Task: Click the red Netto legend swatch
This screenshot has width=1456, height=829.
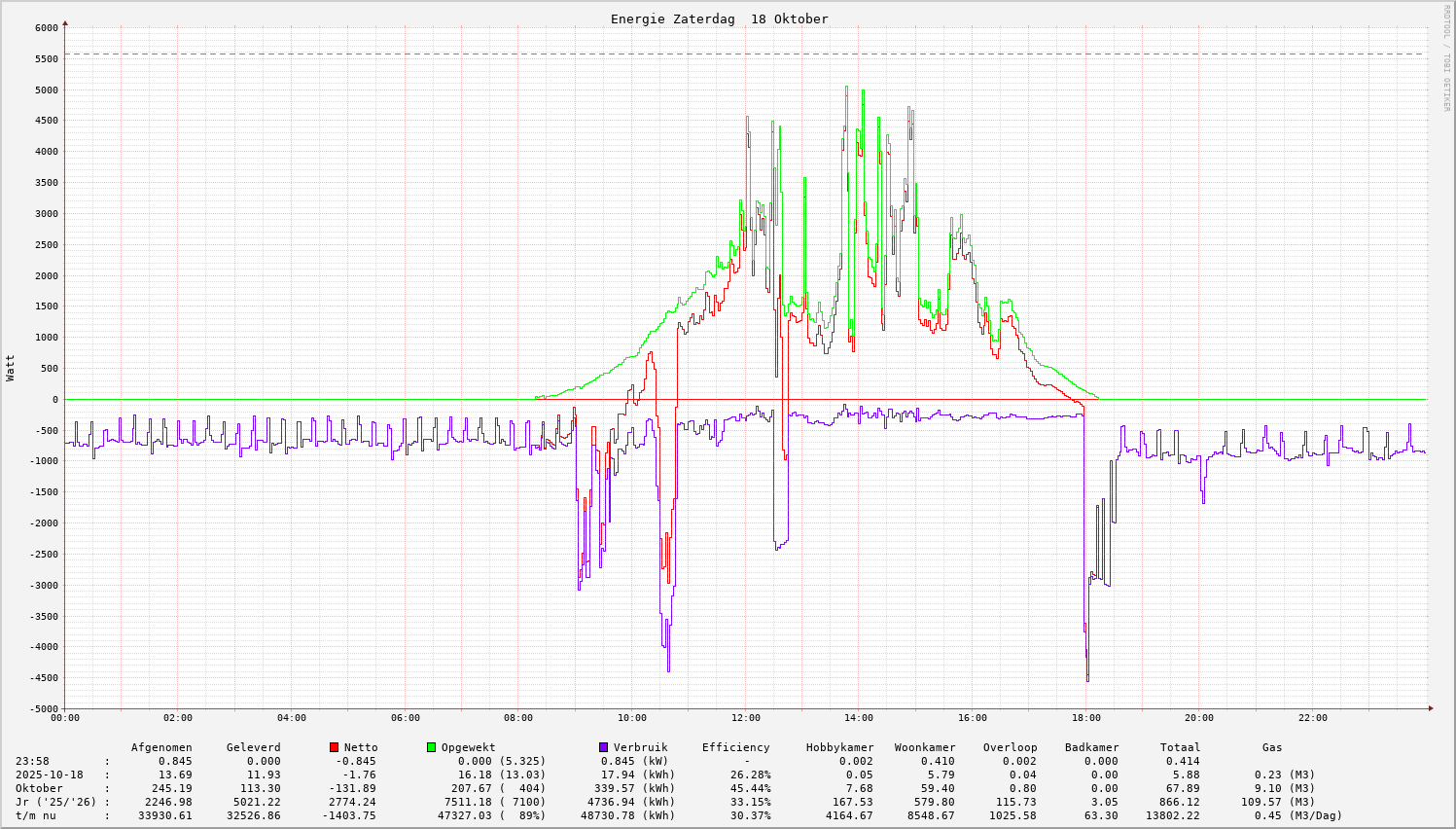Action: click(335, 747)
